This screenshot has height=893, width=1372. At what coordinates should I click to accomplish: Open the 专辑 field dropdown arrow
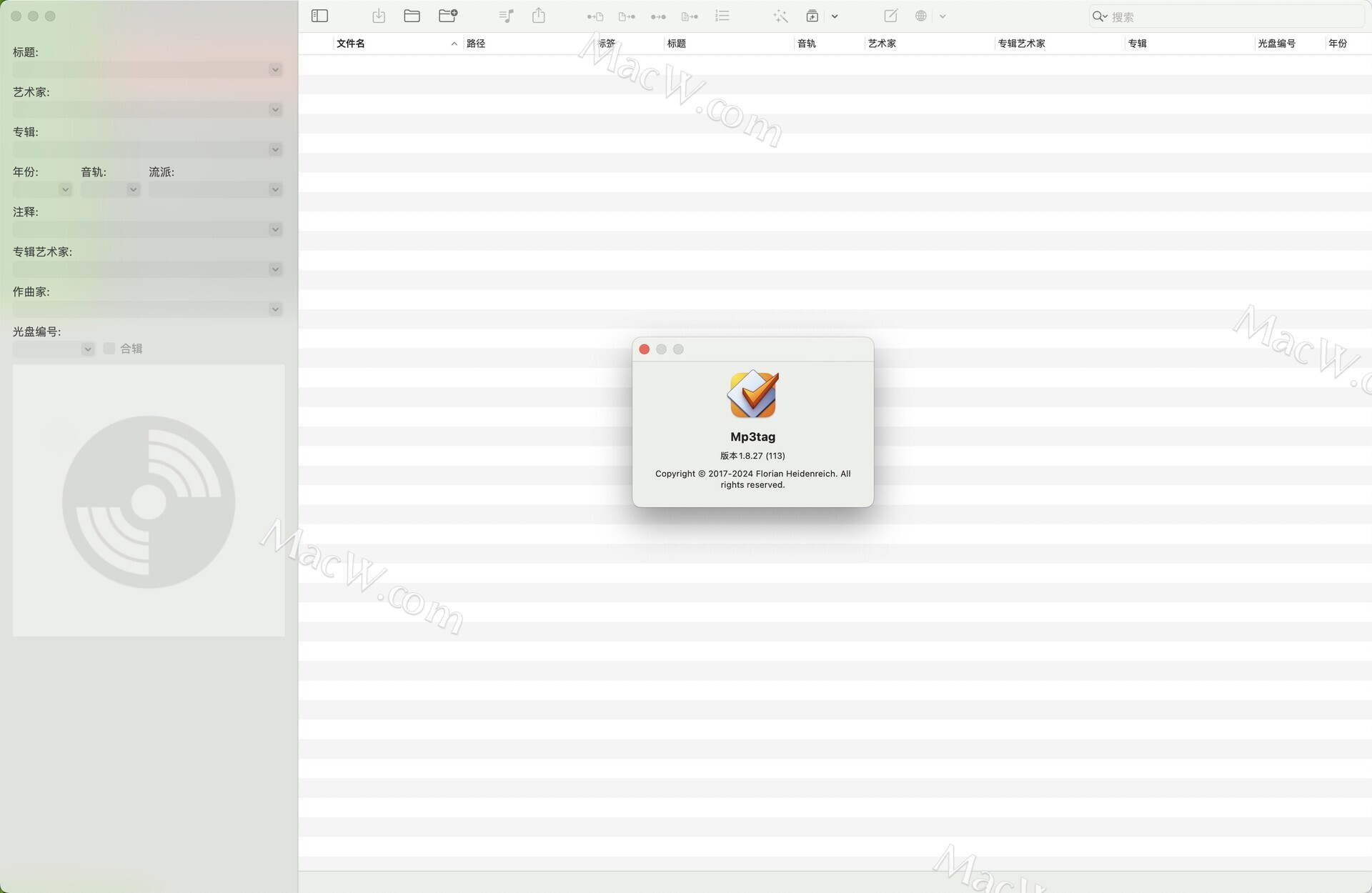[x=275, y=150]
